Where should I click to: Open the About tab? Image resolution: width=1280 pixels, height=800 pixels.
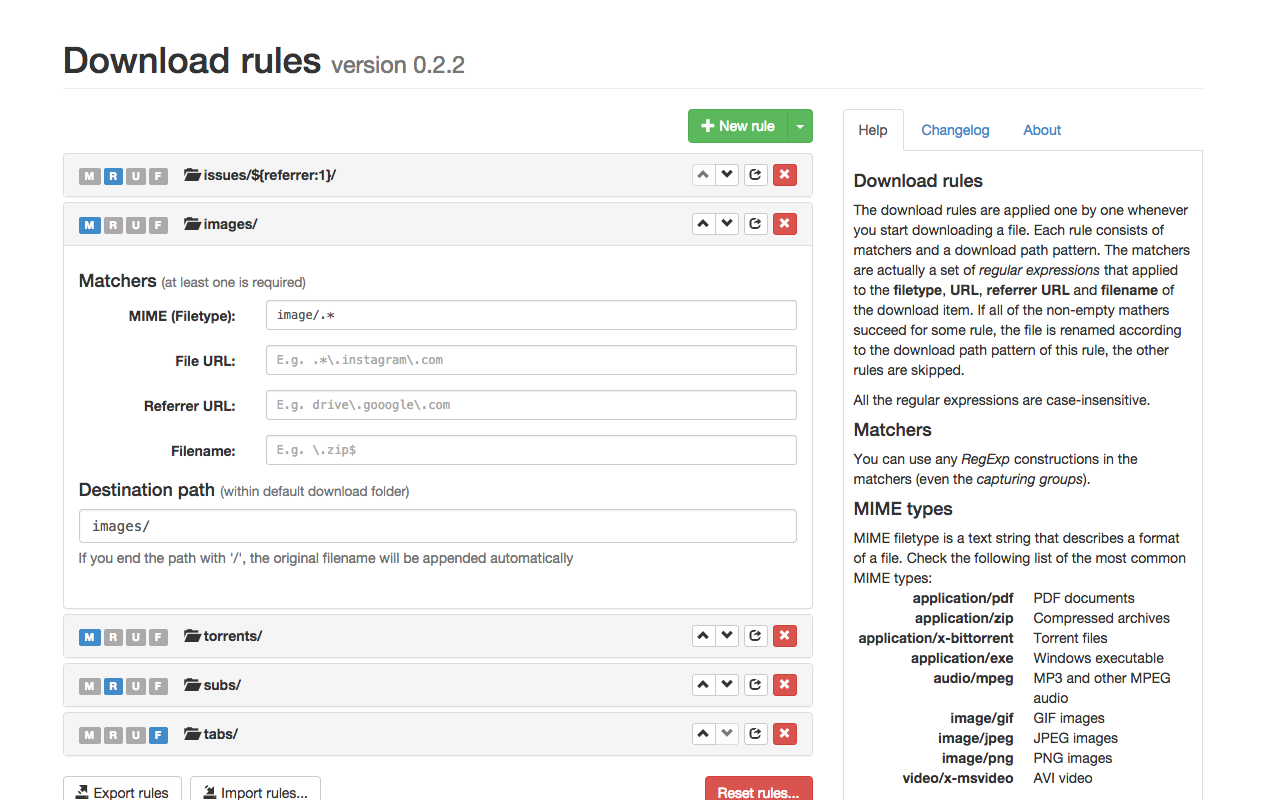1042,130
